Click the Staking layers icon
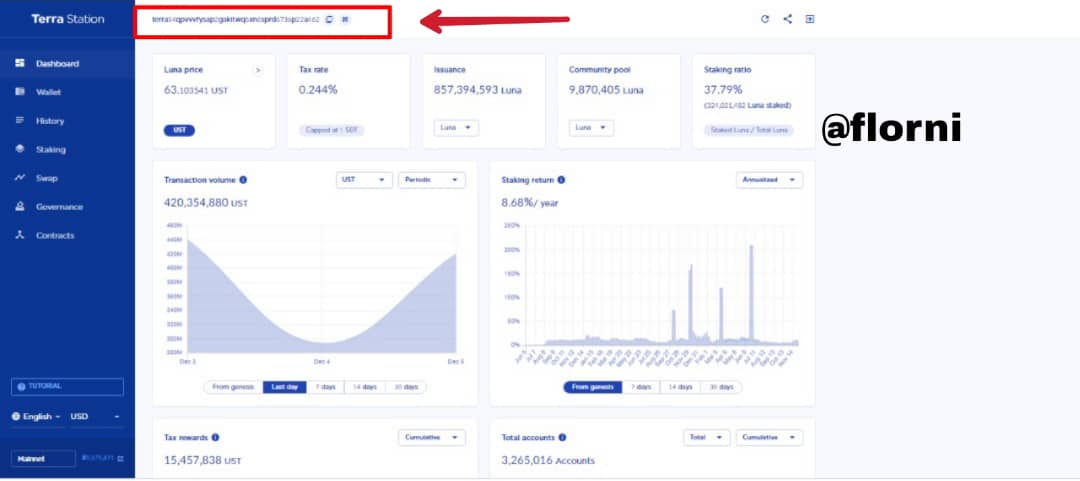Image resolution: width=1080 pixels, height=481 pixels. 20,149
